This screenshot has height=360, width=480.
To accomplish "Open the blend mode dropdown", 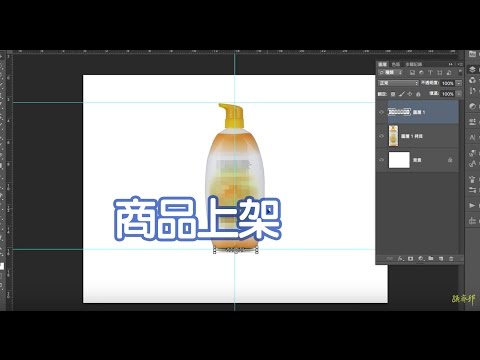I will tap(398, 83).
